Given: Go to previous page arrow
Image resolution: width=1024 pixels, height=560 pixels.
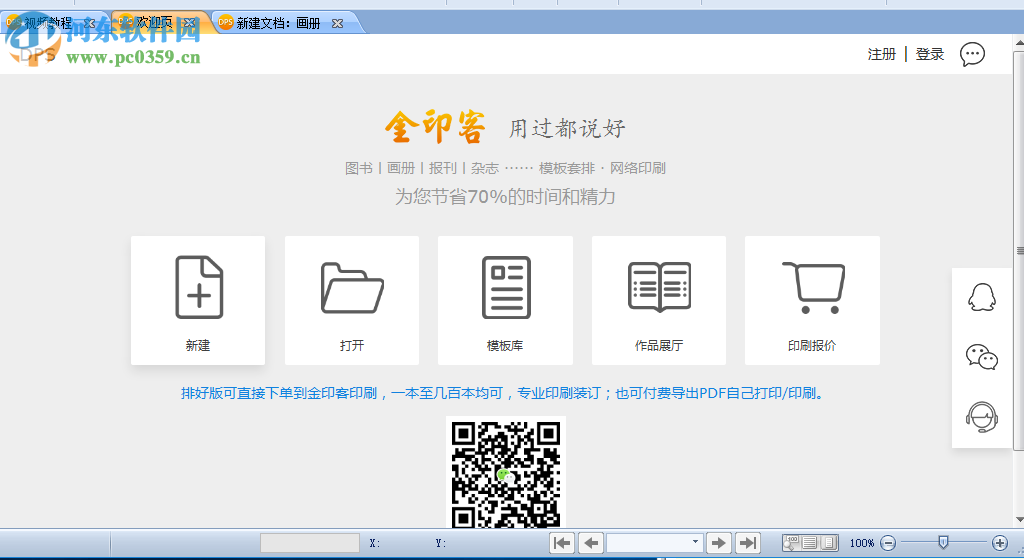Looking at the screenshot, I should (591, 543).
